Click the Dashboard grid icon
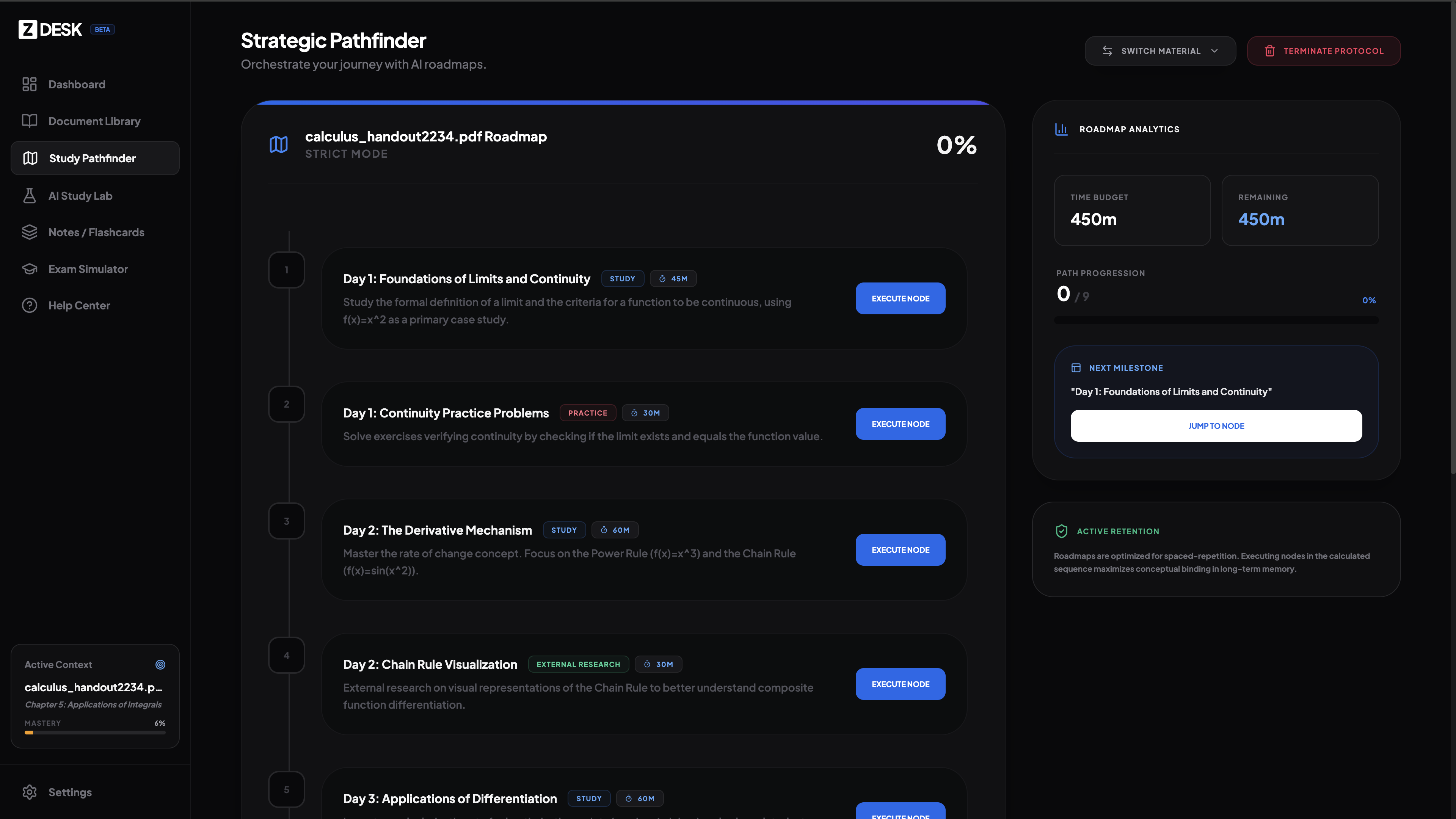Image resolution: width=1456 pixels, height=819 pixels. pyautogui.click(x=30, y=84)
